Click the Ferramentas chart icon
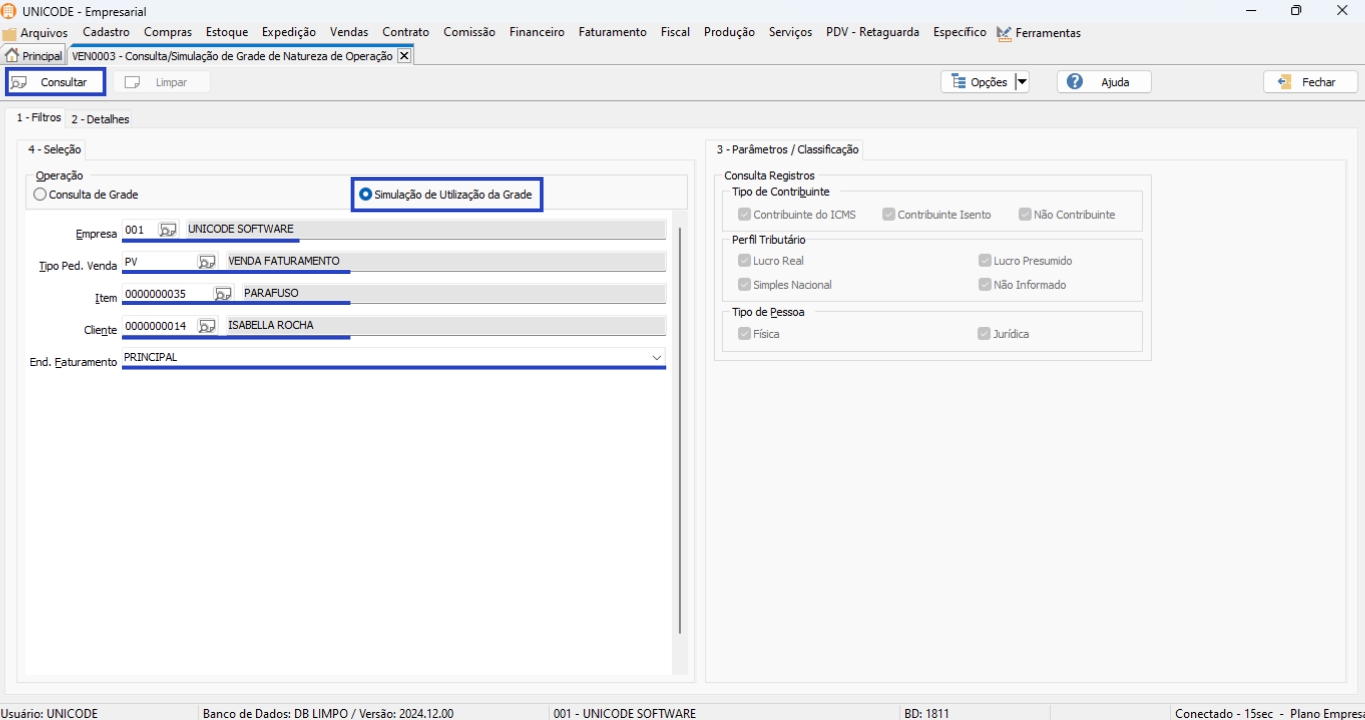The width and height of the screenshot is (1365, 720). 1004,33
